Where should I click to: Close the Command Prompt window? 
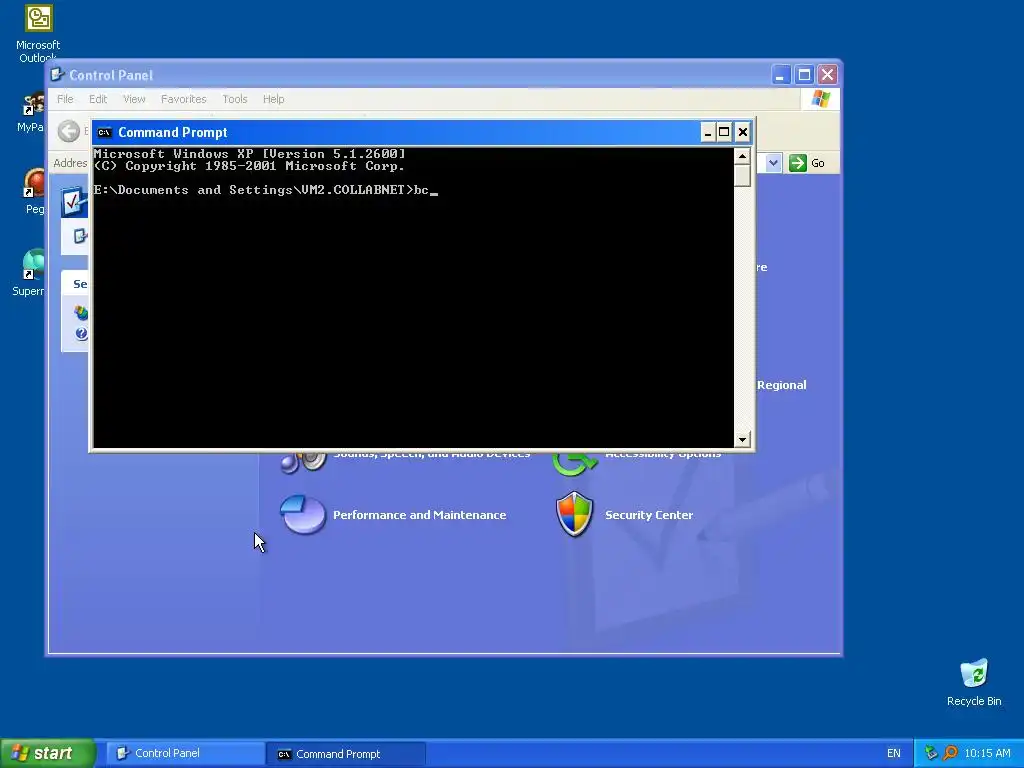743,133
